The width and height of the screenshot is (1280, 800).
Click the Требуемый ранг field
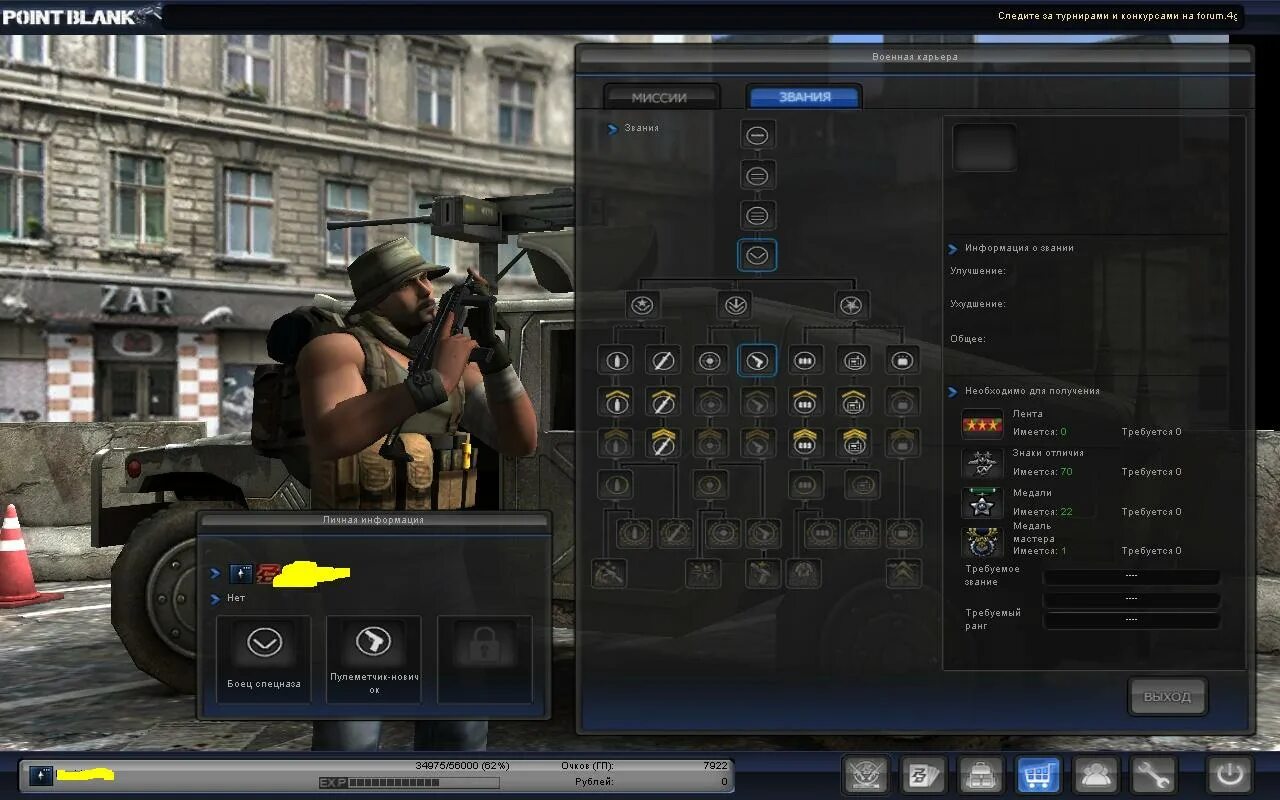1131,620
